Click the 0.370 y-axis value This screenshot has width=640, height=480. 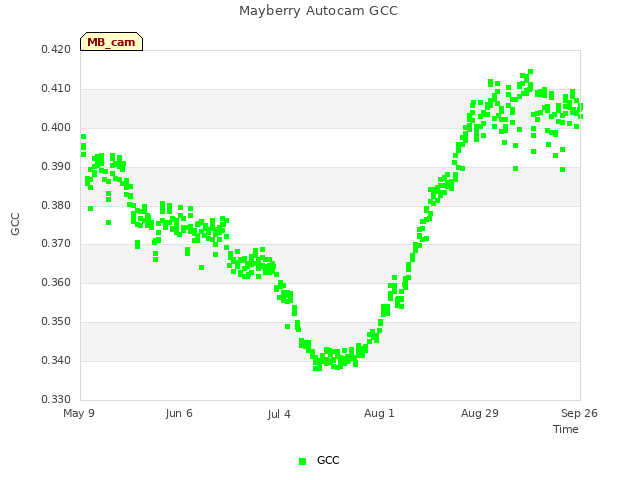56,244
